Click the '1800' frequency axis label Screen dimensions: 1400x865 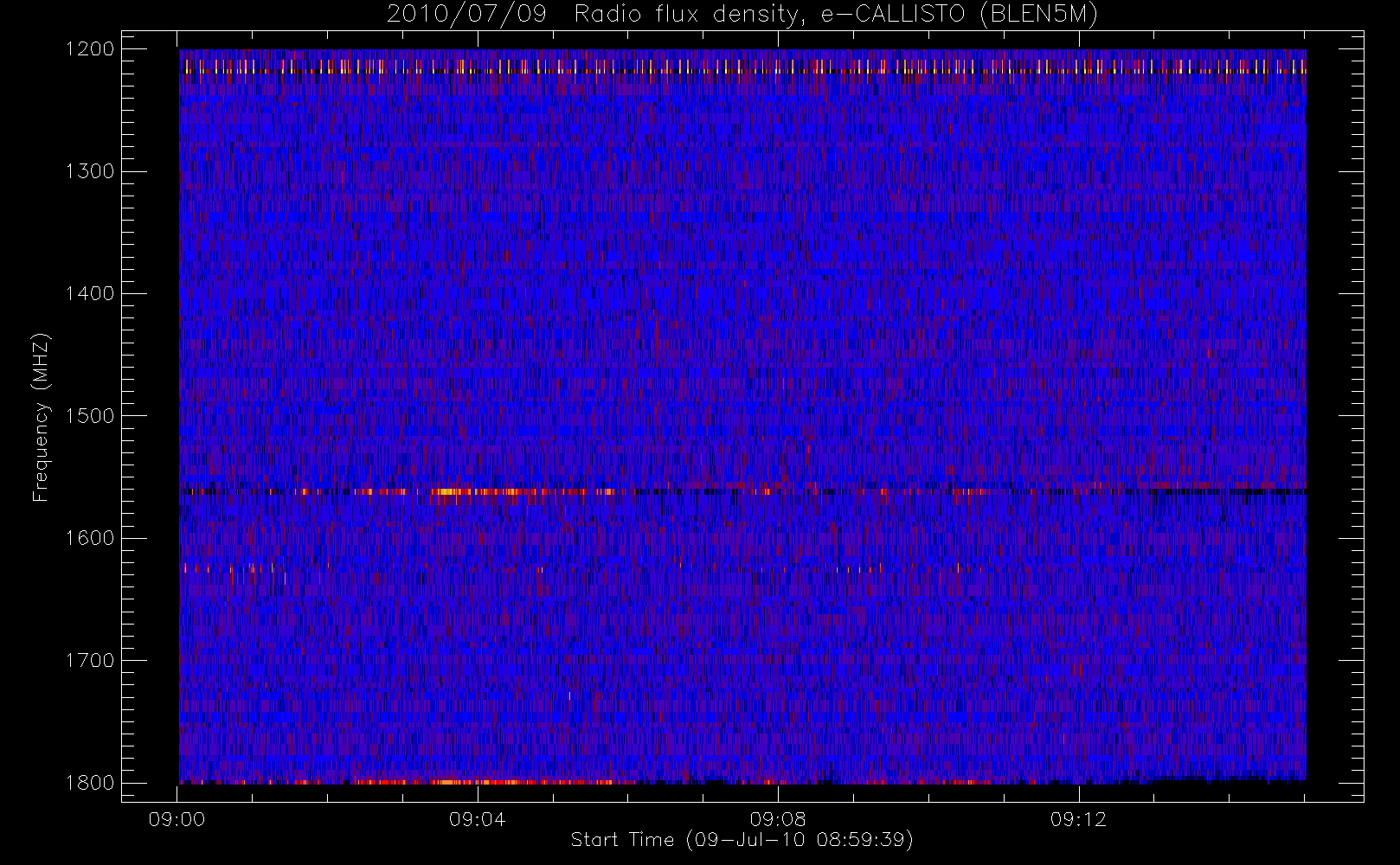pyautogui.click(x=90, y=782)
